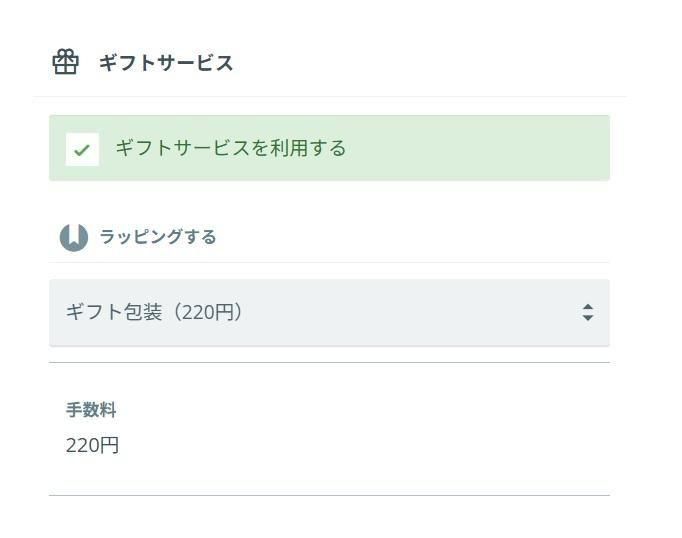
Task: Click the 手数料 label
Action: [91, 410]
